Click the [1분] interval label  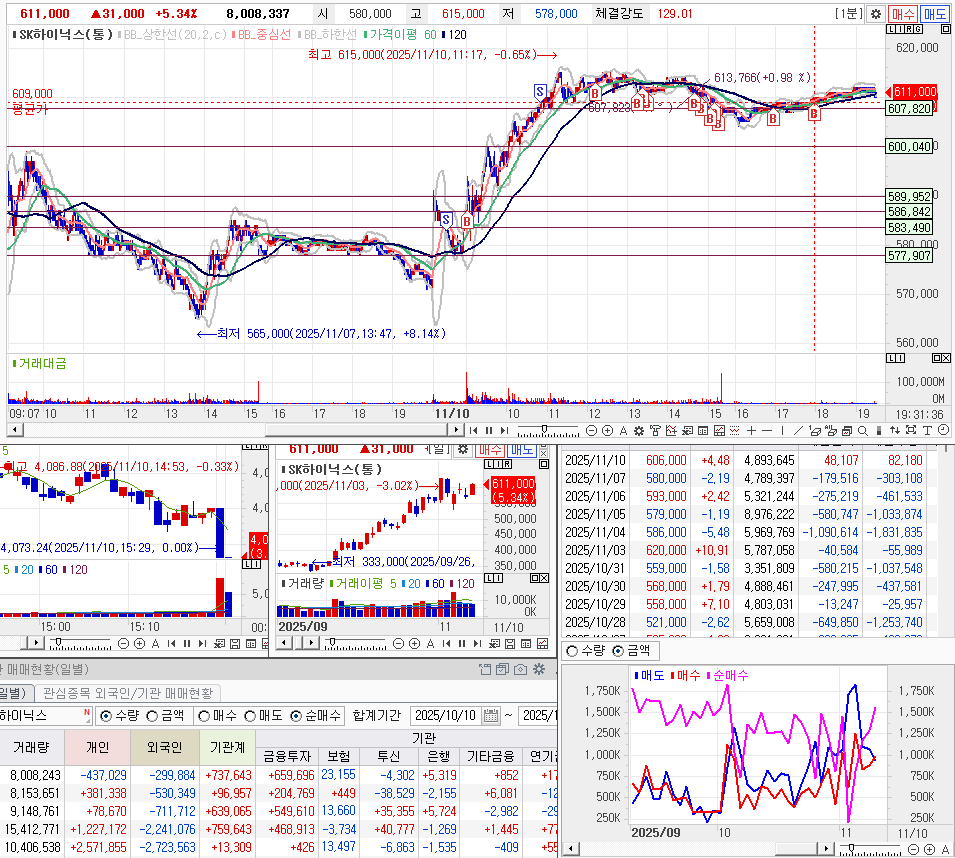pyautogui.click(x=848, y=13)
